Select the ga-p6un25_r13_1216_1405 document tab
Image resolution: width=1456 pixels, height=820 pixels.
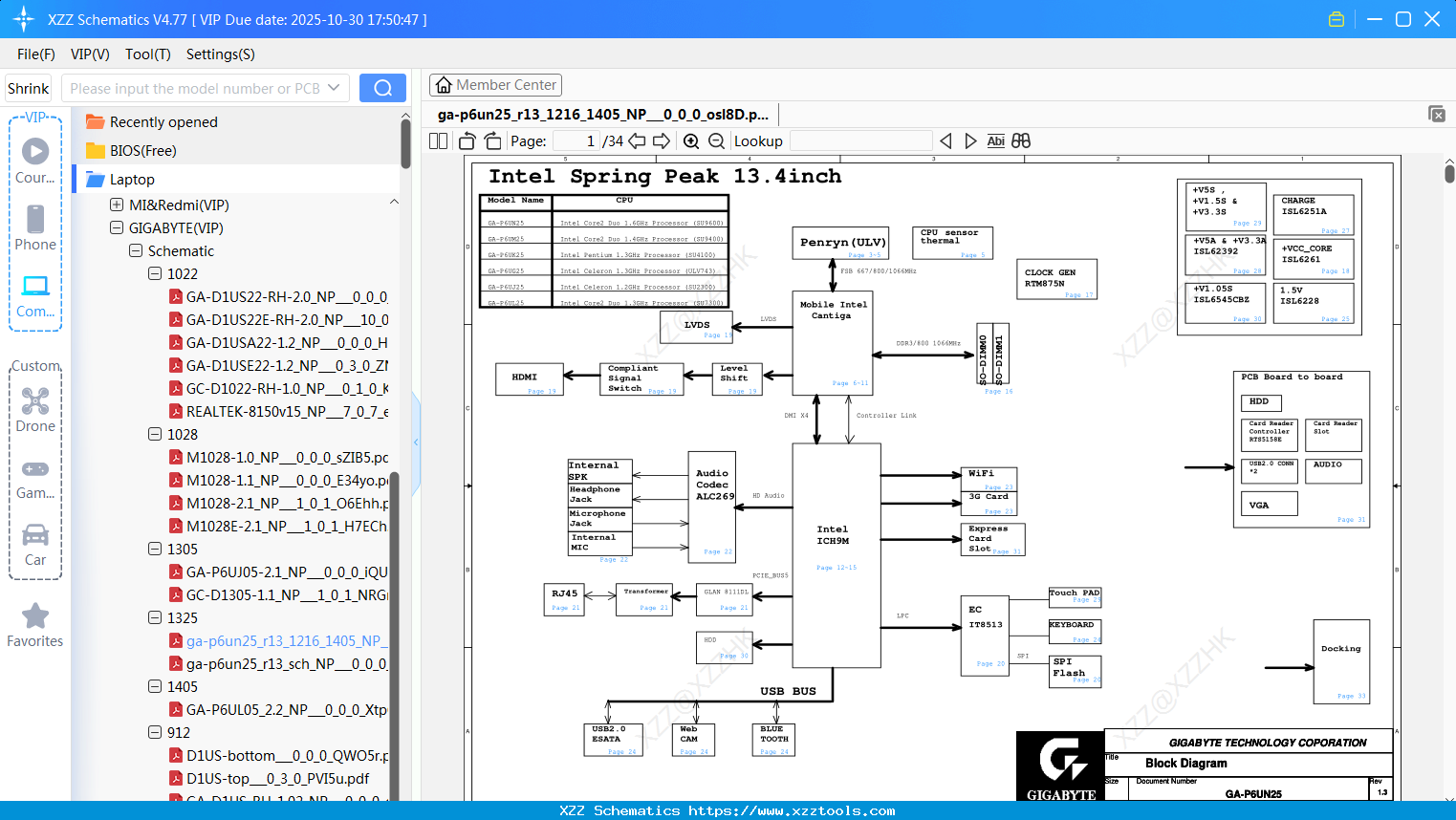tap(602, 115)
